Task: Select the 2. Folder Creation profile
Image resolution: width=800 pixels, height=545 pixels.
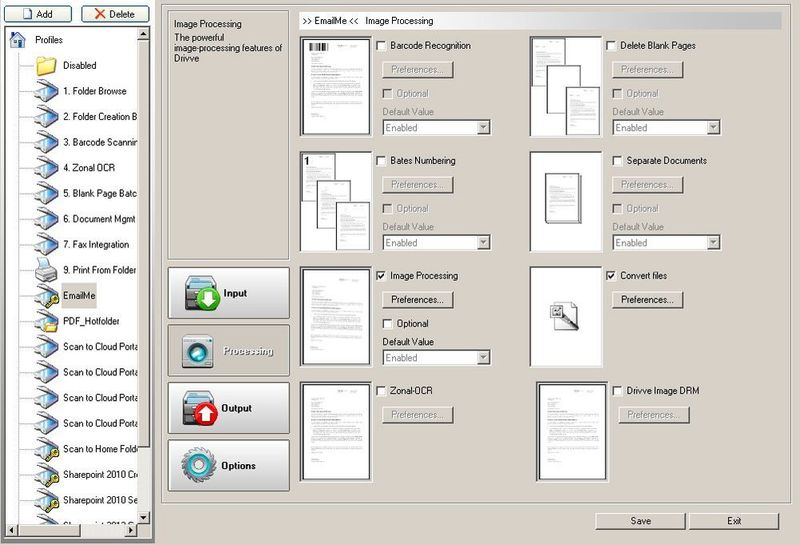Action: pos(99,117)
